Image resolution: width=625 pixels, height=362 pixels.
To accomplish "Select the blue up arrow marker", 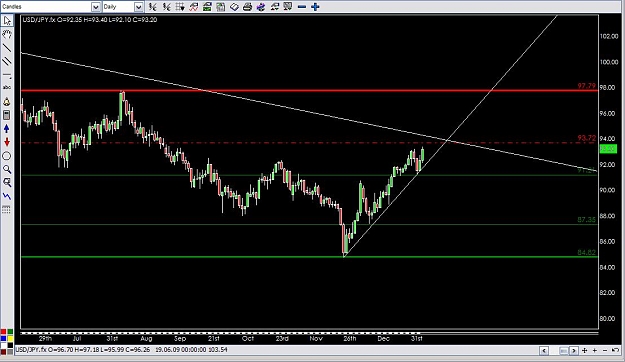I will [x=7, y=128].
